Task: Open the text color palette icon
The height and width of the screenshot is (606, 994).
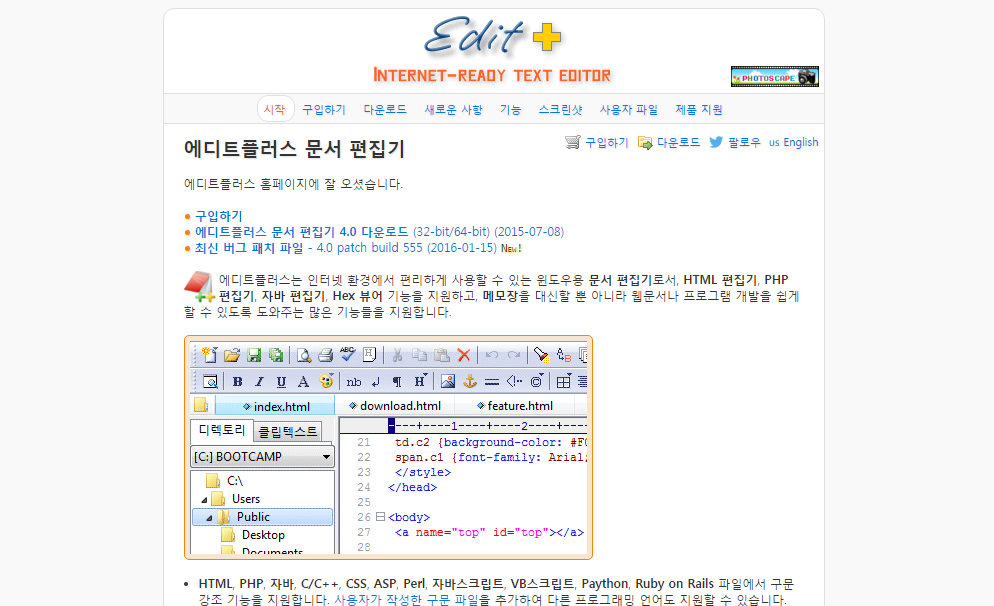Action: pos(326,381)
